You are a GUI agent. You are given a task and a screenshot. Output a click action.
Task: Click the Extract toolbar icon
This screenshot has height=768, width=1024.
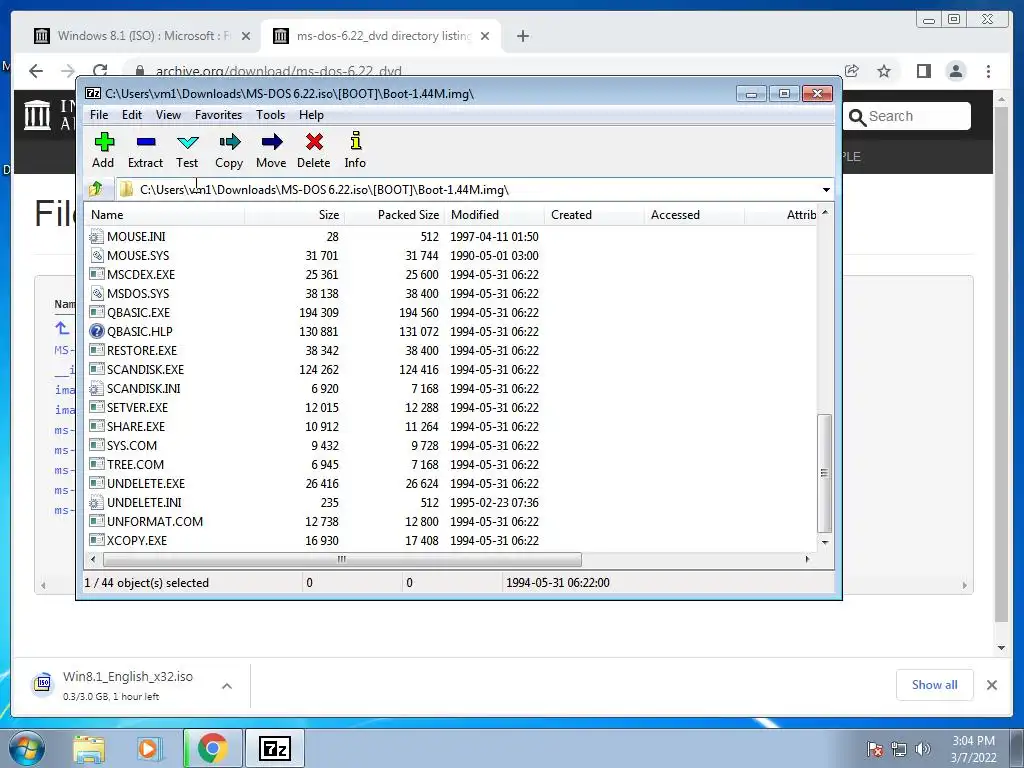[x=146, y=142]
